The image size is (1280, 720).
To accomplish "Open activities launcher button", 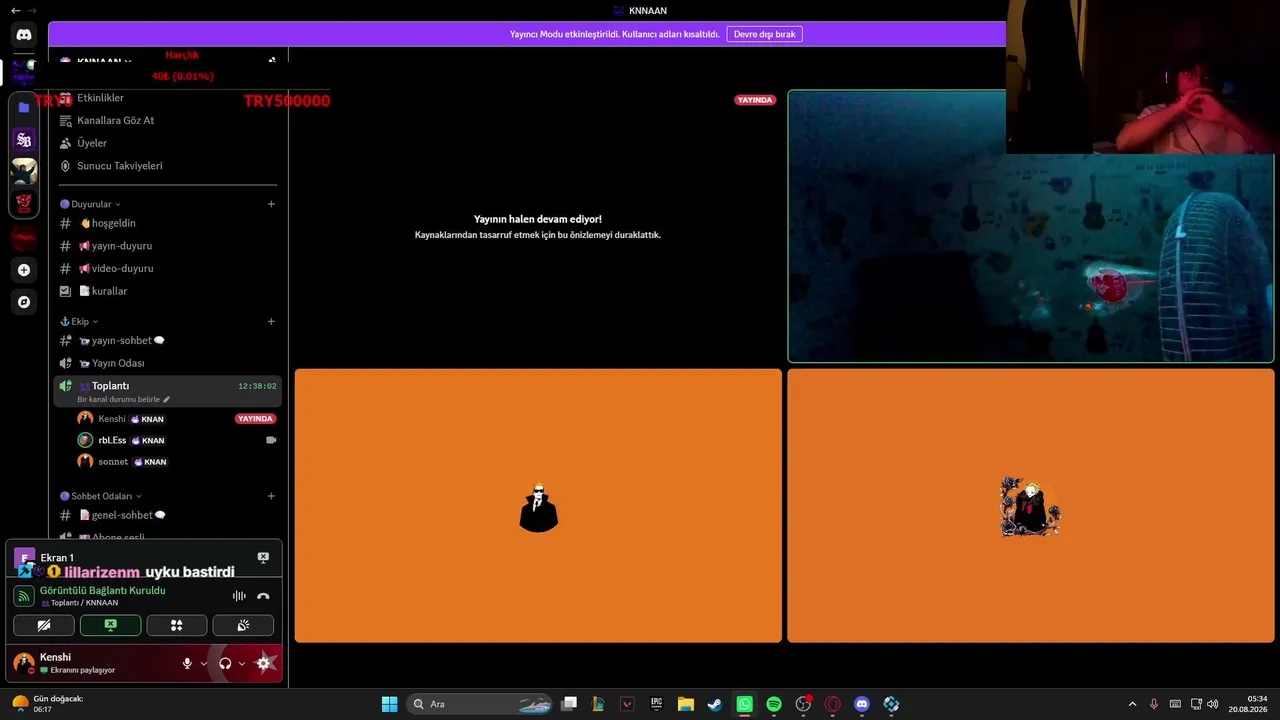I will [177, 626].
